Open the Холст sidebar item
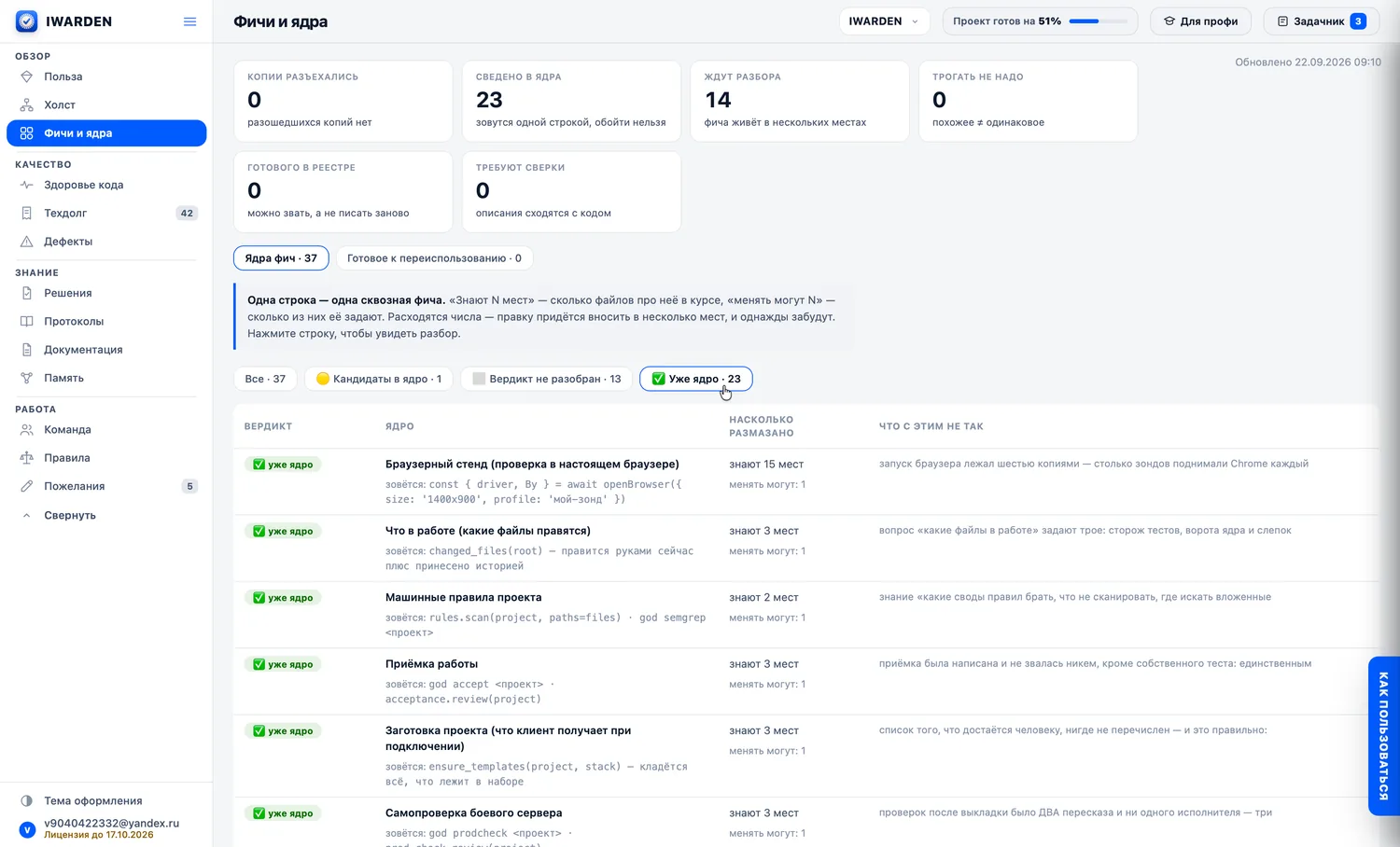Screen dimensions: 1400x847 106,104
